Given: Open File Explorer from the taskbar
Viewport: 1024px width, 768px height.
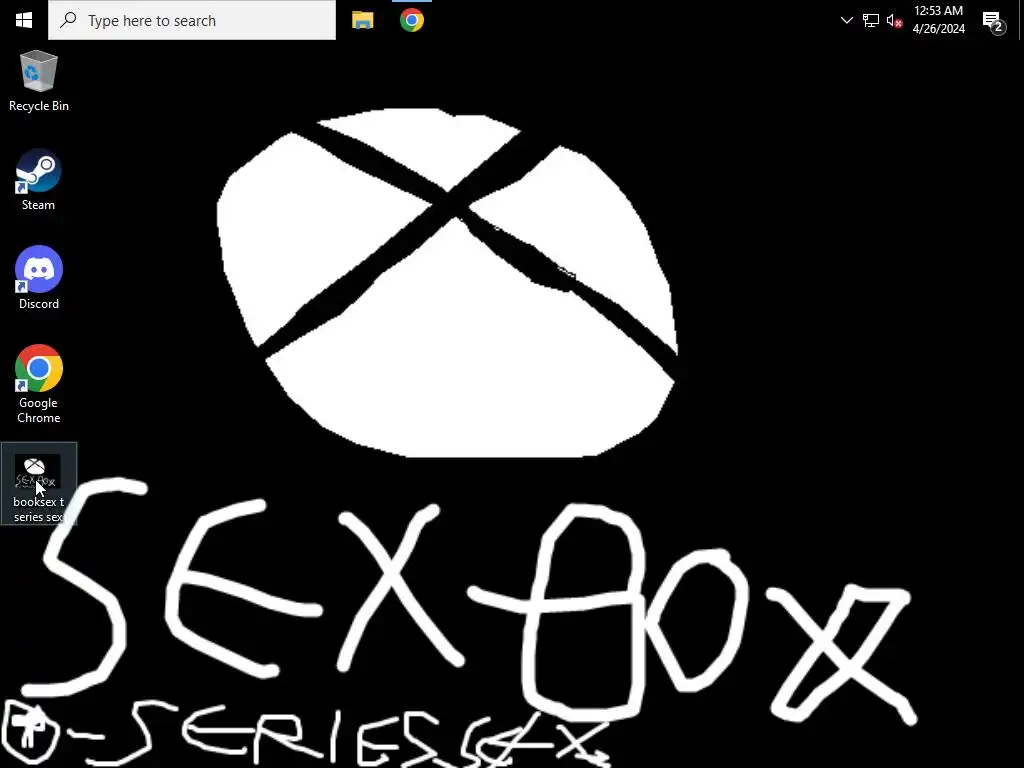Looking at the screenshot, I should 362,20.
